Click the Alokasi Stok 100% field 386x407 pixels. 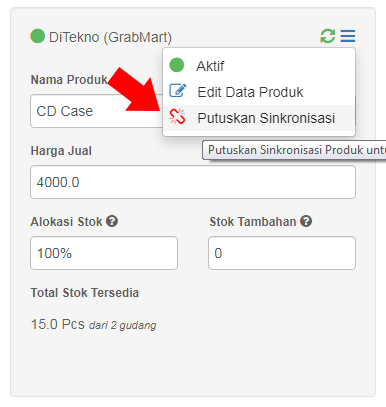[x=104, y=253]
